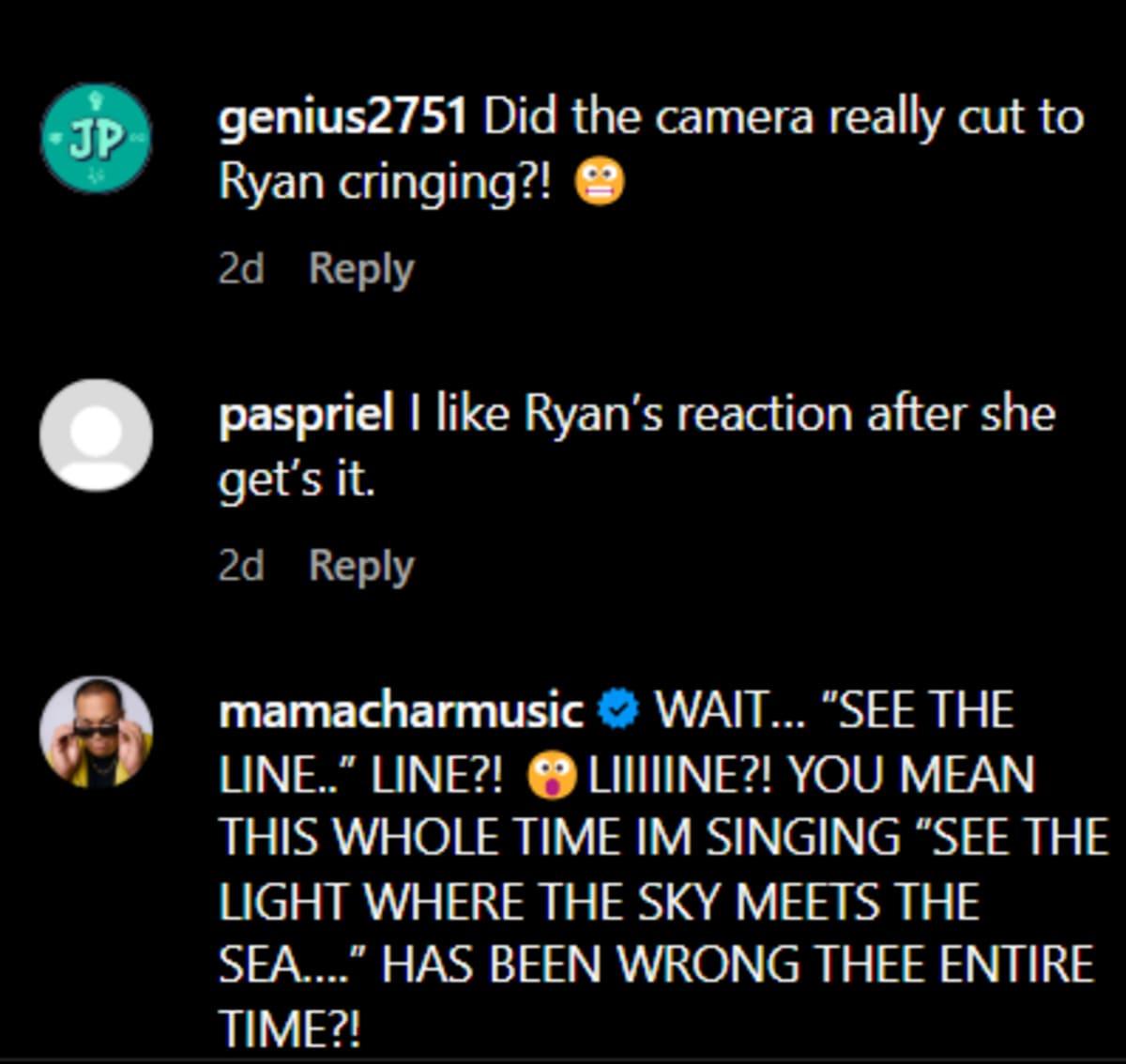Open the paspriel username link
Image resolution: width=1126 pixels, height=1064 pixels.
pyautogui.click(x=306, y=415)
